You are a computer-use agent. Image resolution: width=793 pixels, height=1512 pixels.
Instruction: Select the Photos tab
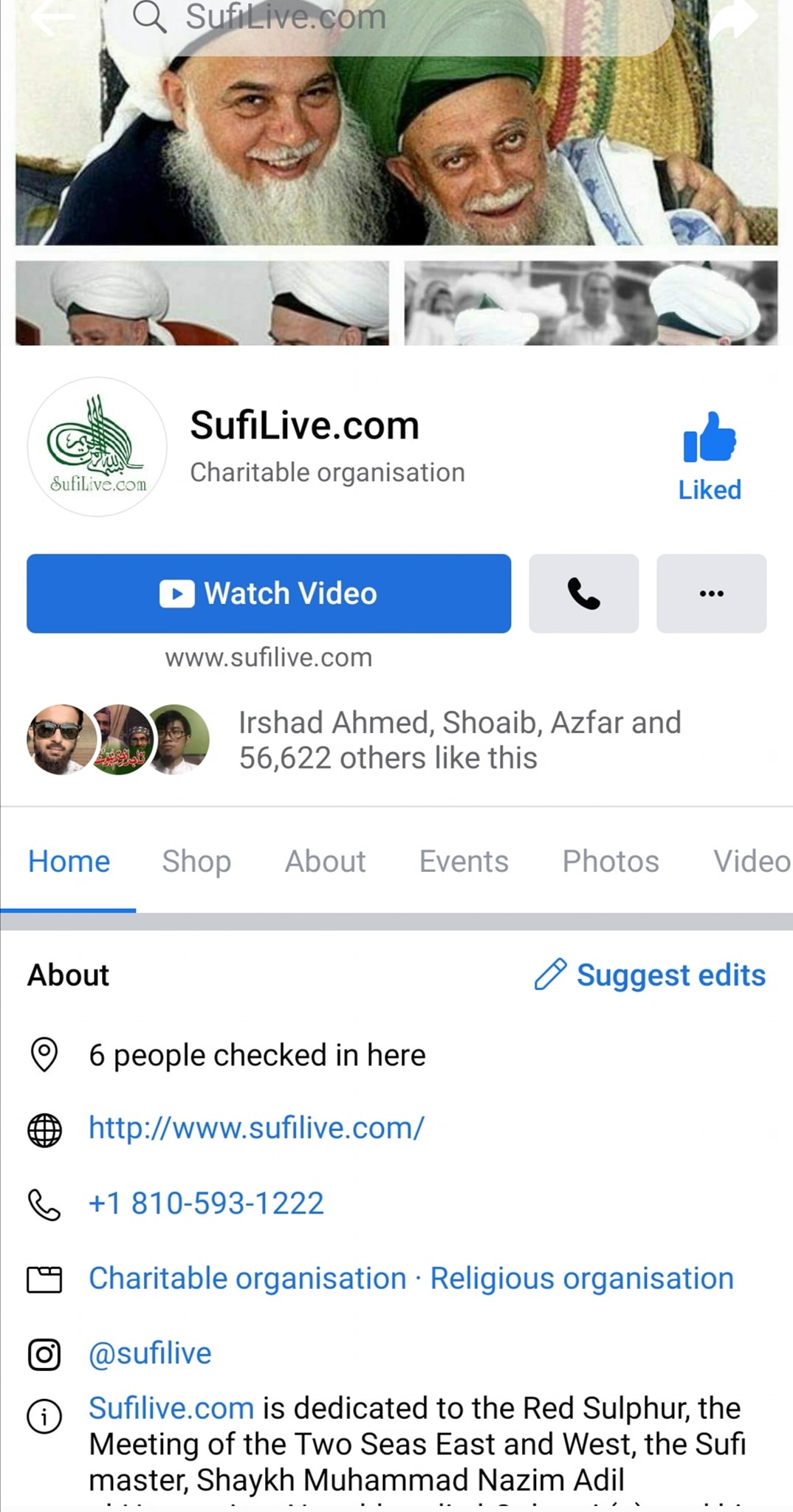coord(611,861)
